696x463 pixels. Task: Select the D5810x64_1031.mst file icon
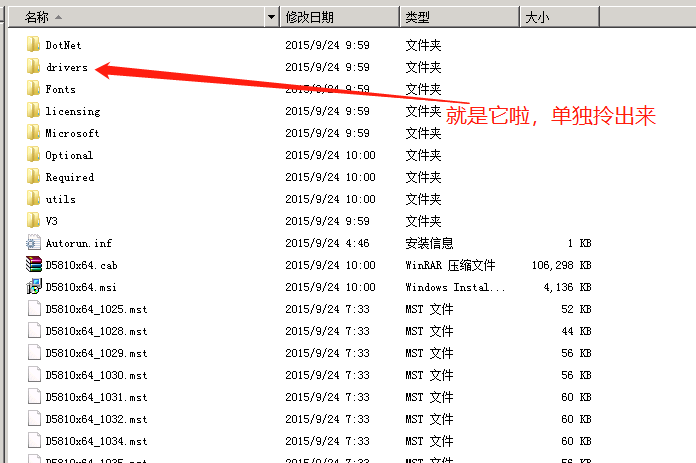(34, 397)
